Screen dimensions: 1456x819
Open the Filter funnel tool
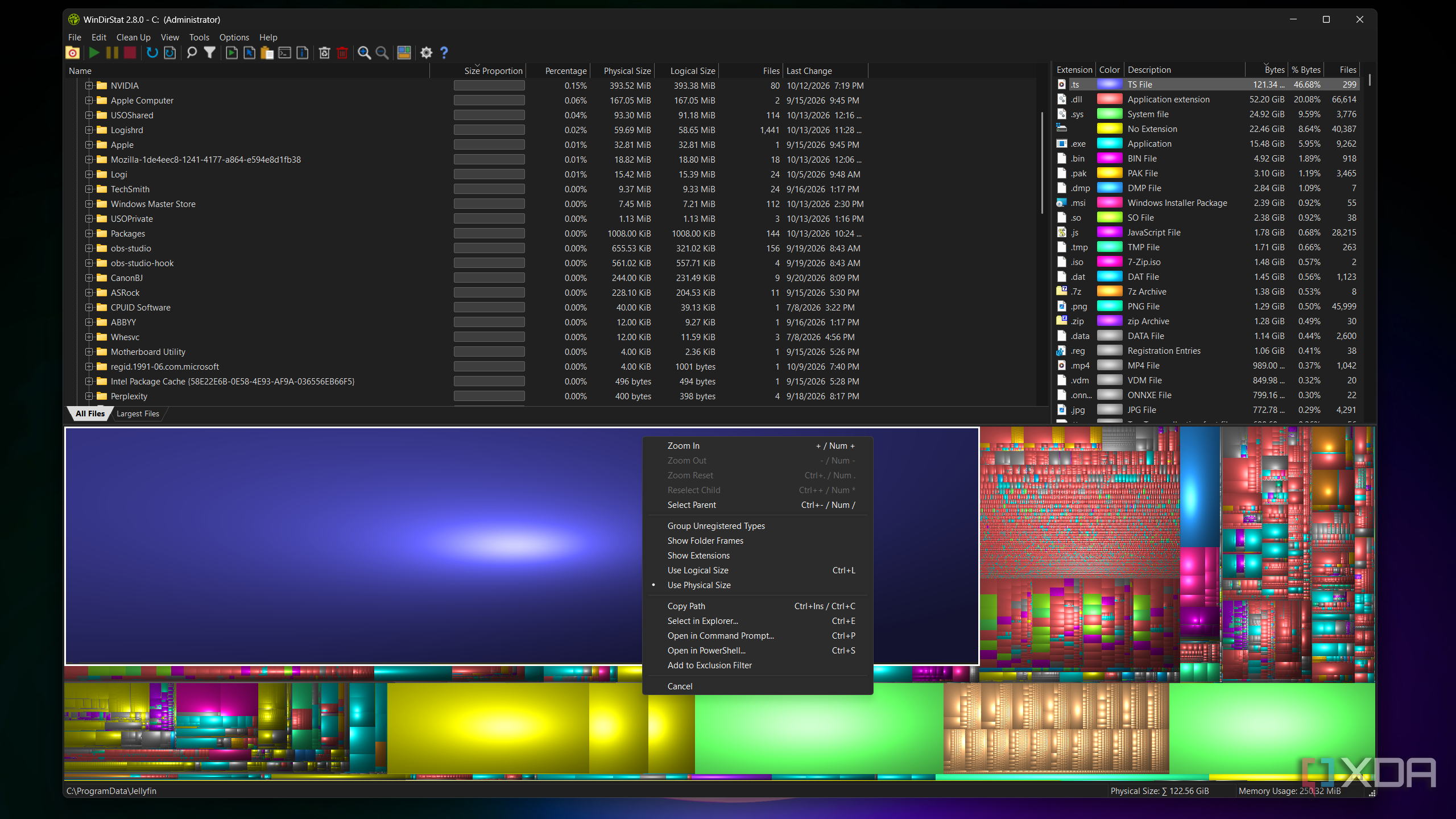tap(210, 53)
